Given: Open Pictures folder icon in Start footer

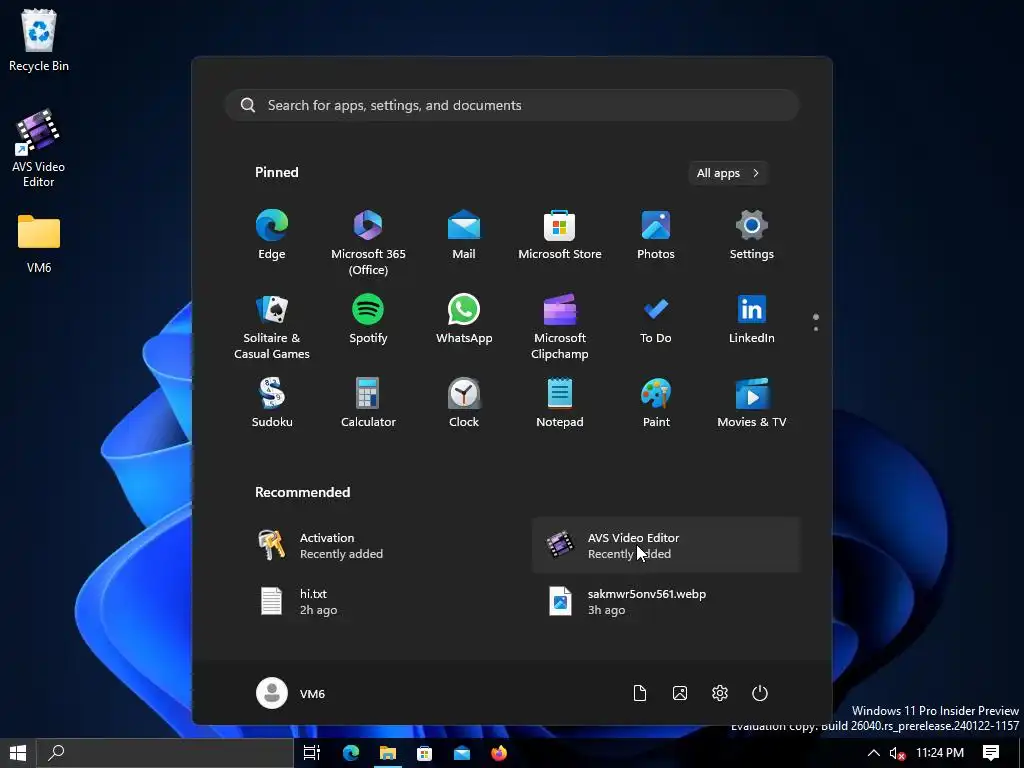Looking at the screenshot, I should coord(680,693).
